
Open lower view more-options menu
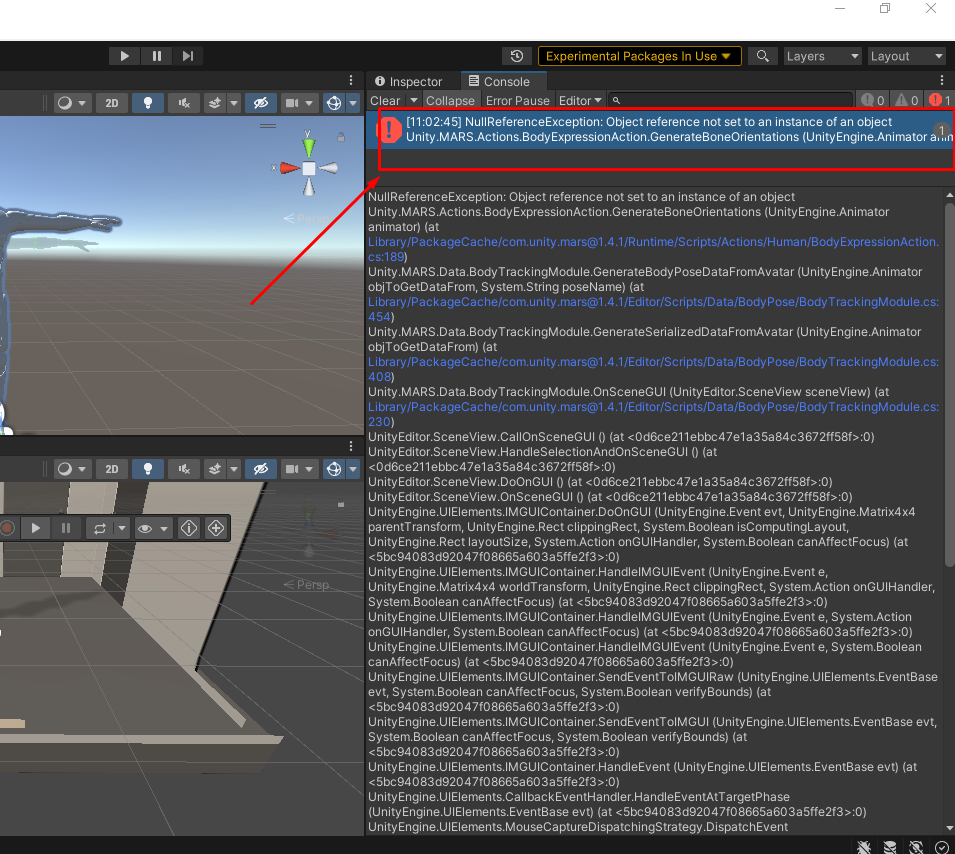click(x=351, y=446)
